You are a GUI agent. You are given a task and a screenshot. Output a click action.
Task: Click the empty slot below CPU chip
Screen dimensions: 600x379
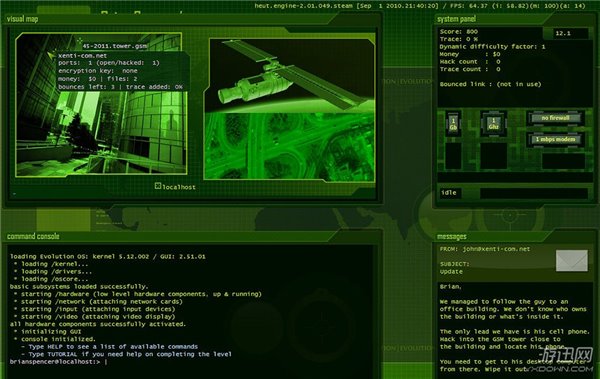coord(494,156)
